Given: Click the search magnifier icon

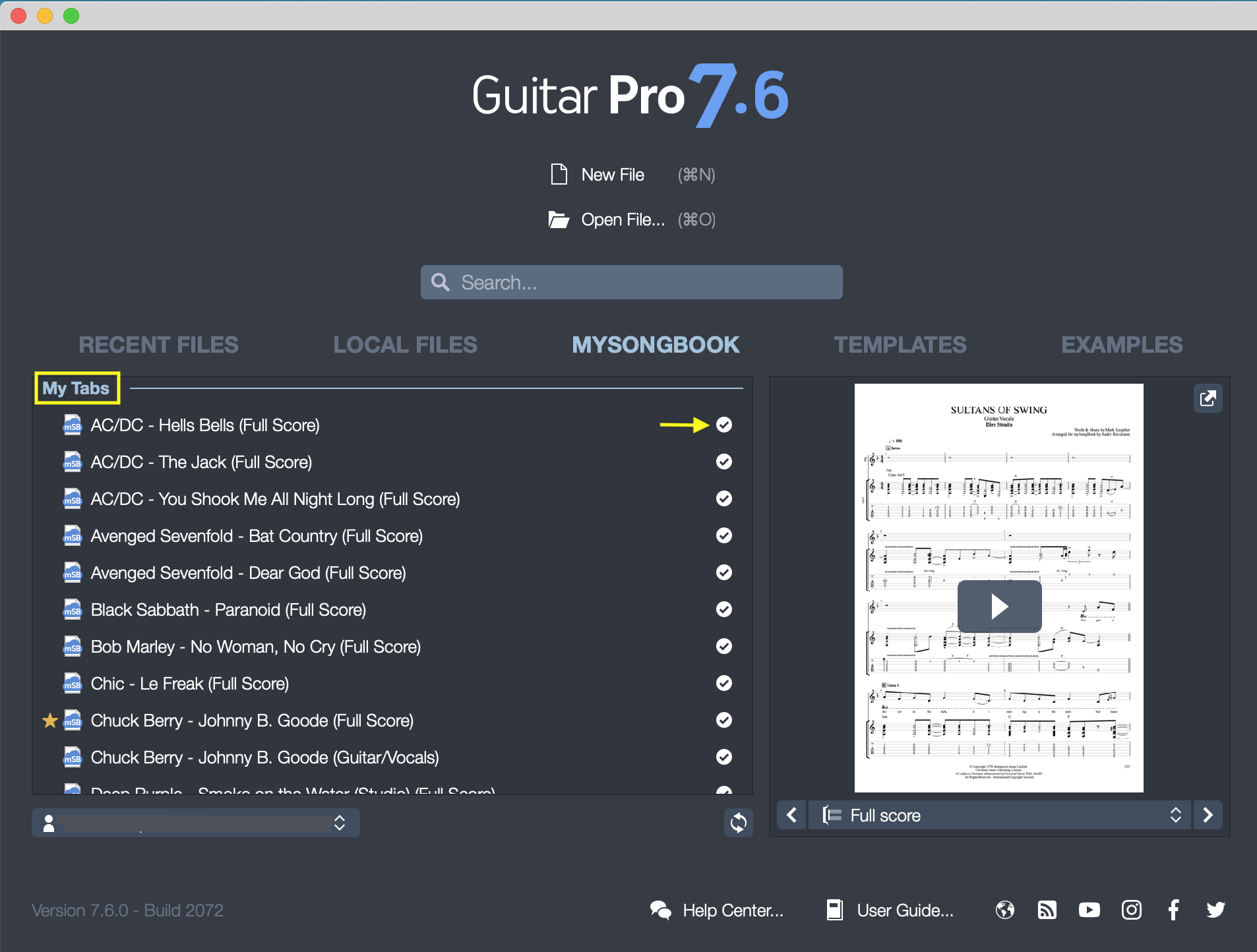Looking at the screenshot, I should click(441, 282).
